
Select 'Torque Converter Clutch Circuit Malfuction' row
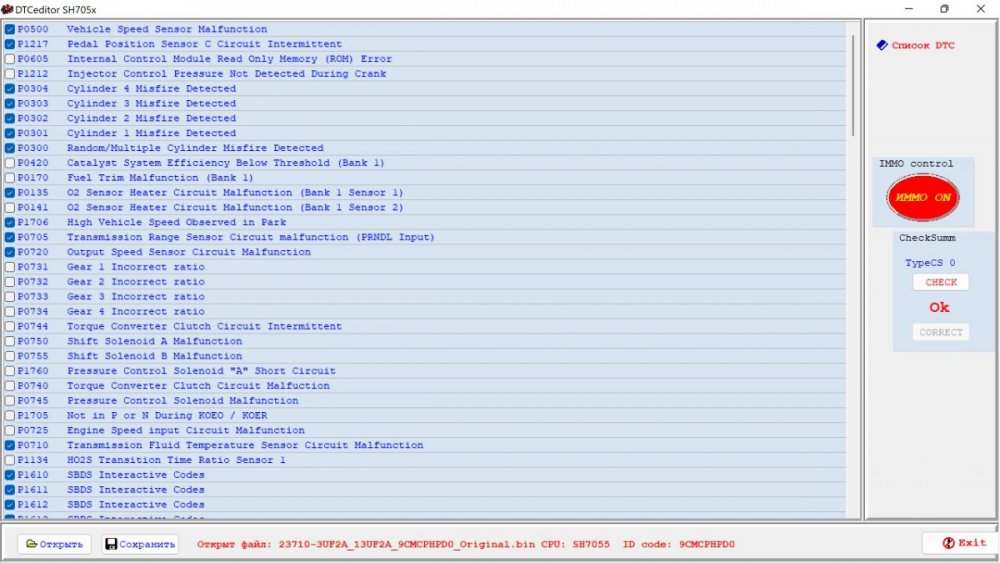pyautogui.click(x=424, y=386)
